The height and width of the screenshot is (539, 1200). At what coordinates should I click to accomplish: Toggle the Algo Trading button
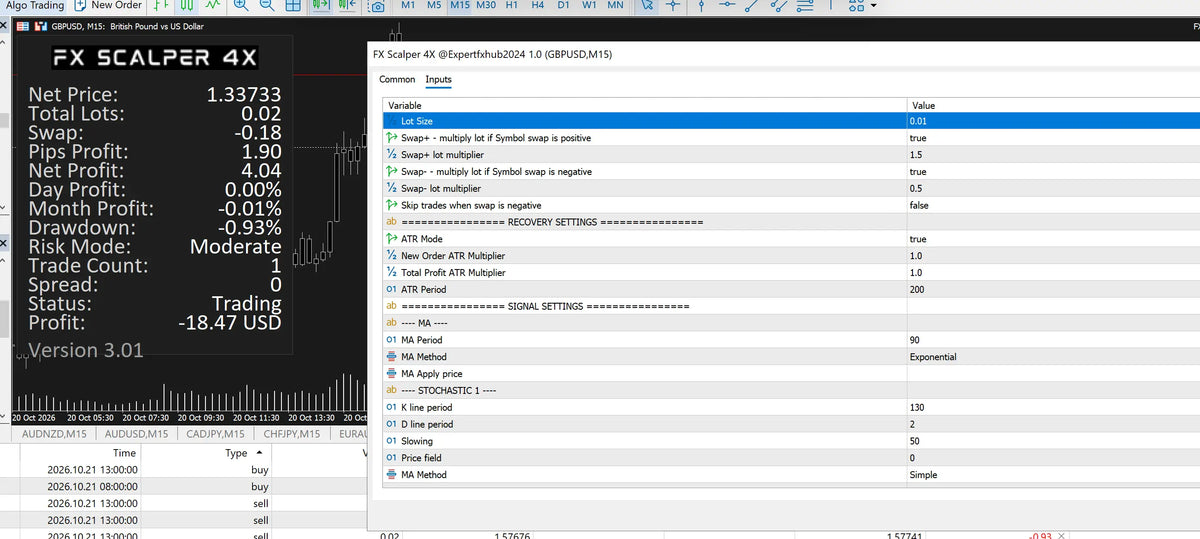[32, 6]
